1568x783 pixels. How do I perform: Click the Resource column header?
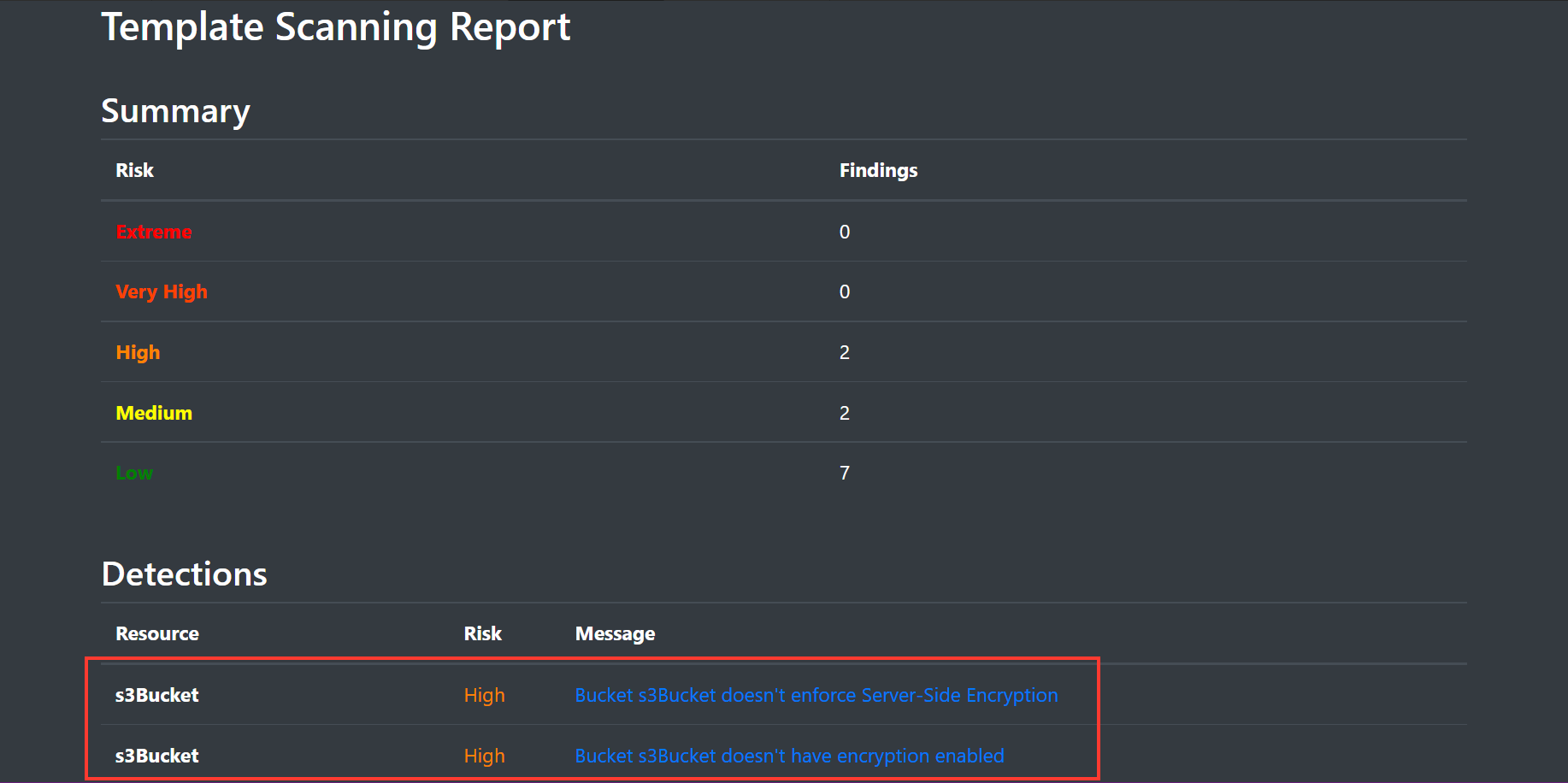coord(157,633)
